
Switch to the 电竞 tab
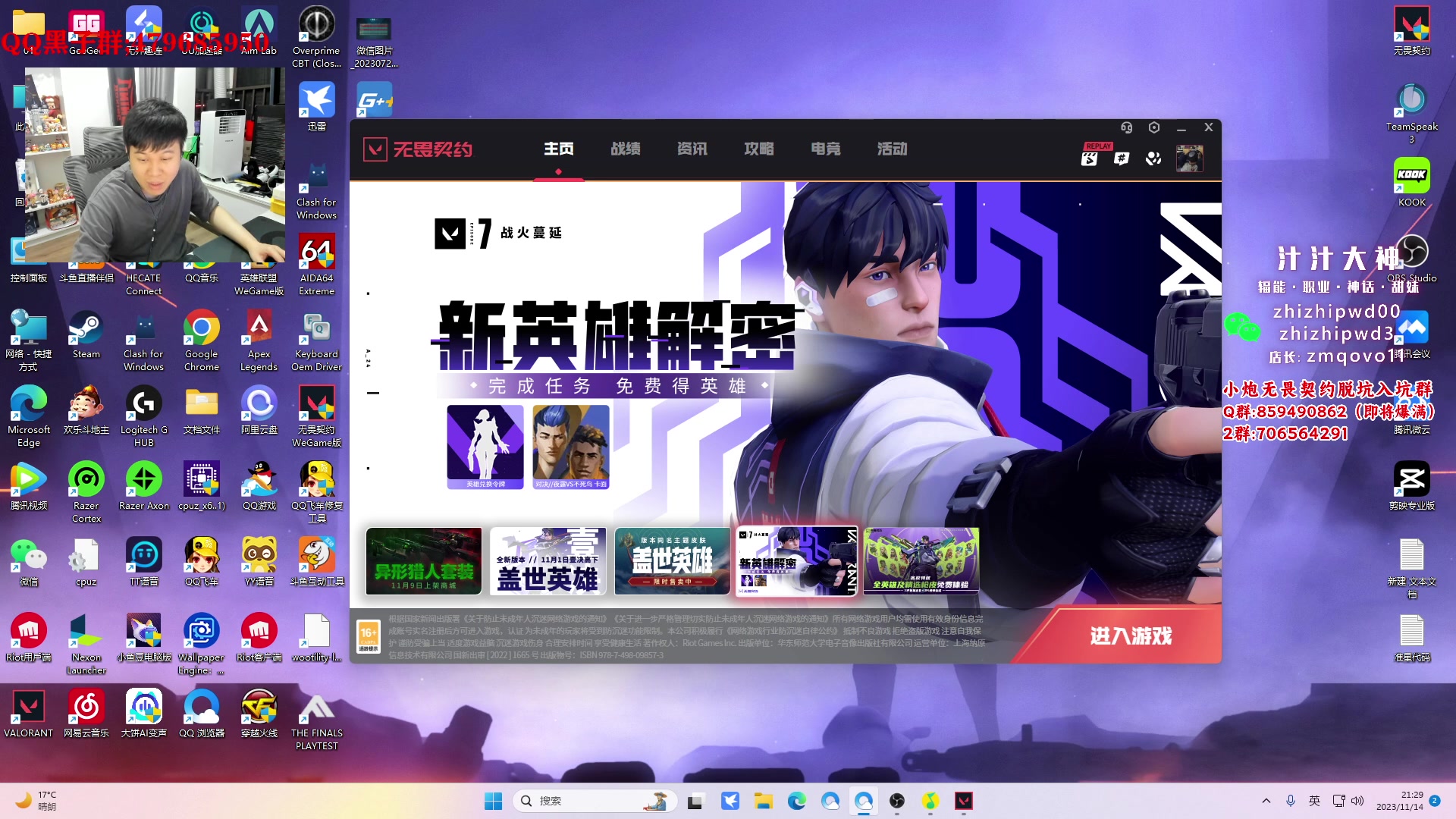[x=826, y=149]
